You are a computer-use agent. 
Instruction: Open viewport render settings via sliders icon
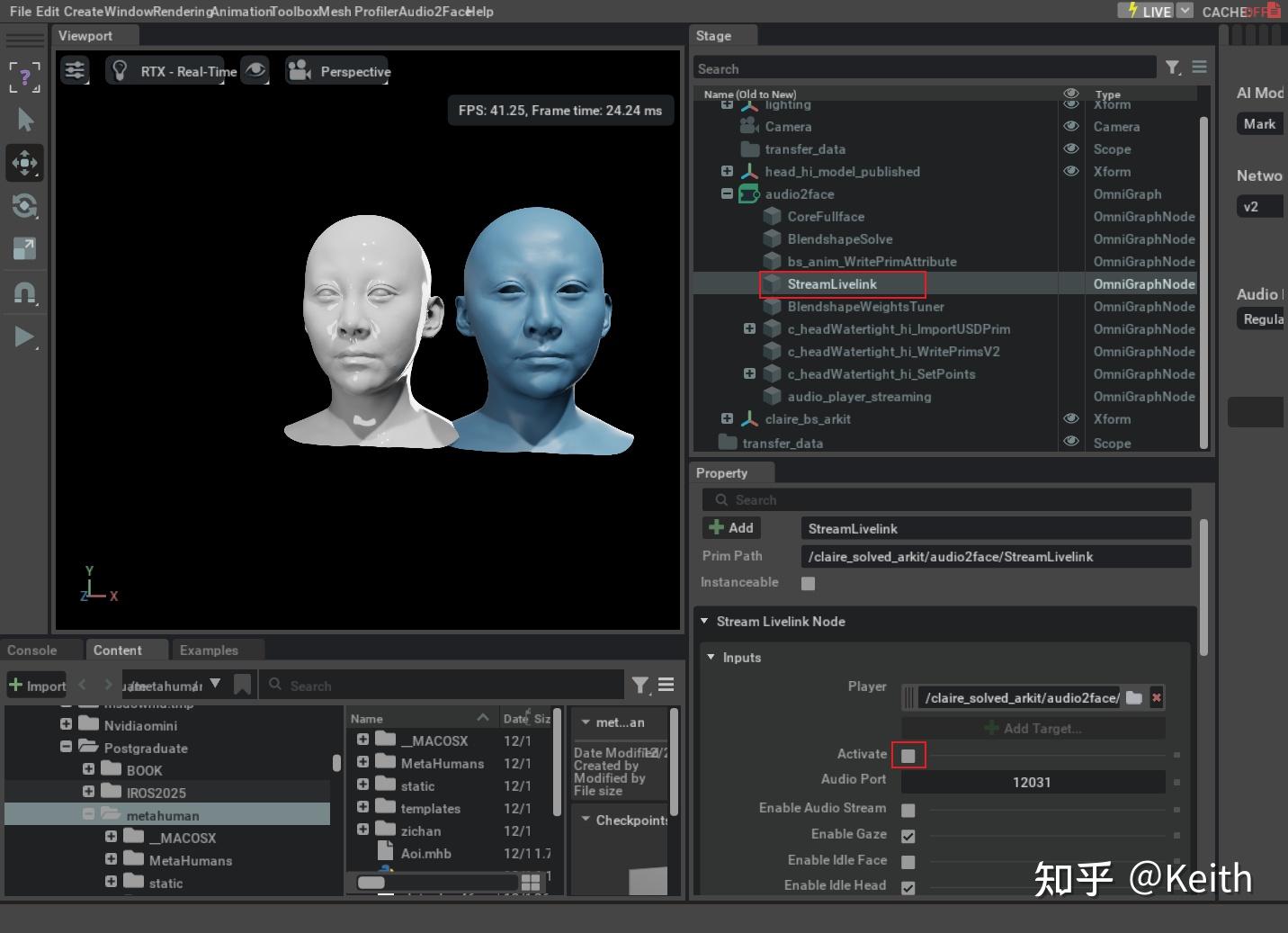pos(75,70)
